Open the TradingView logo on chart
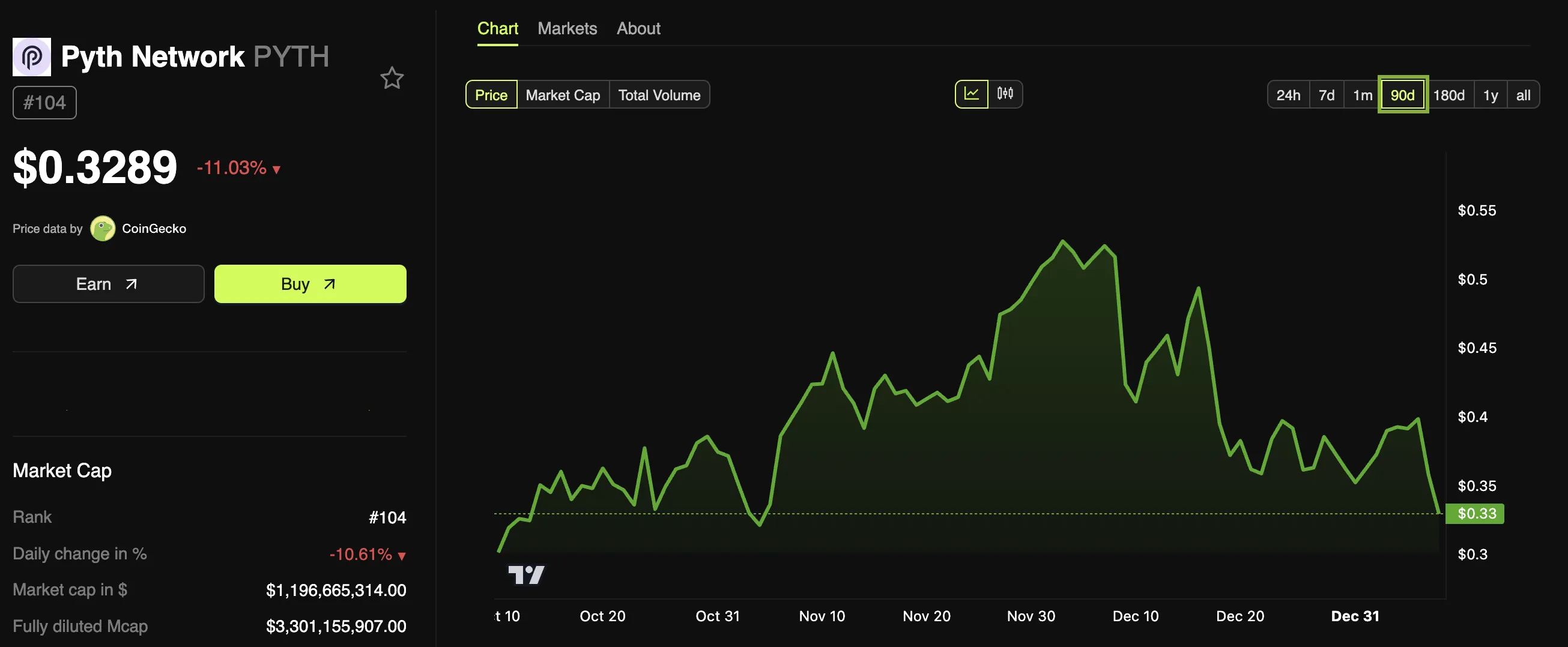1568x647 pixels. tap(527, 574)
